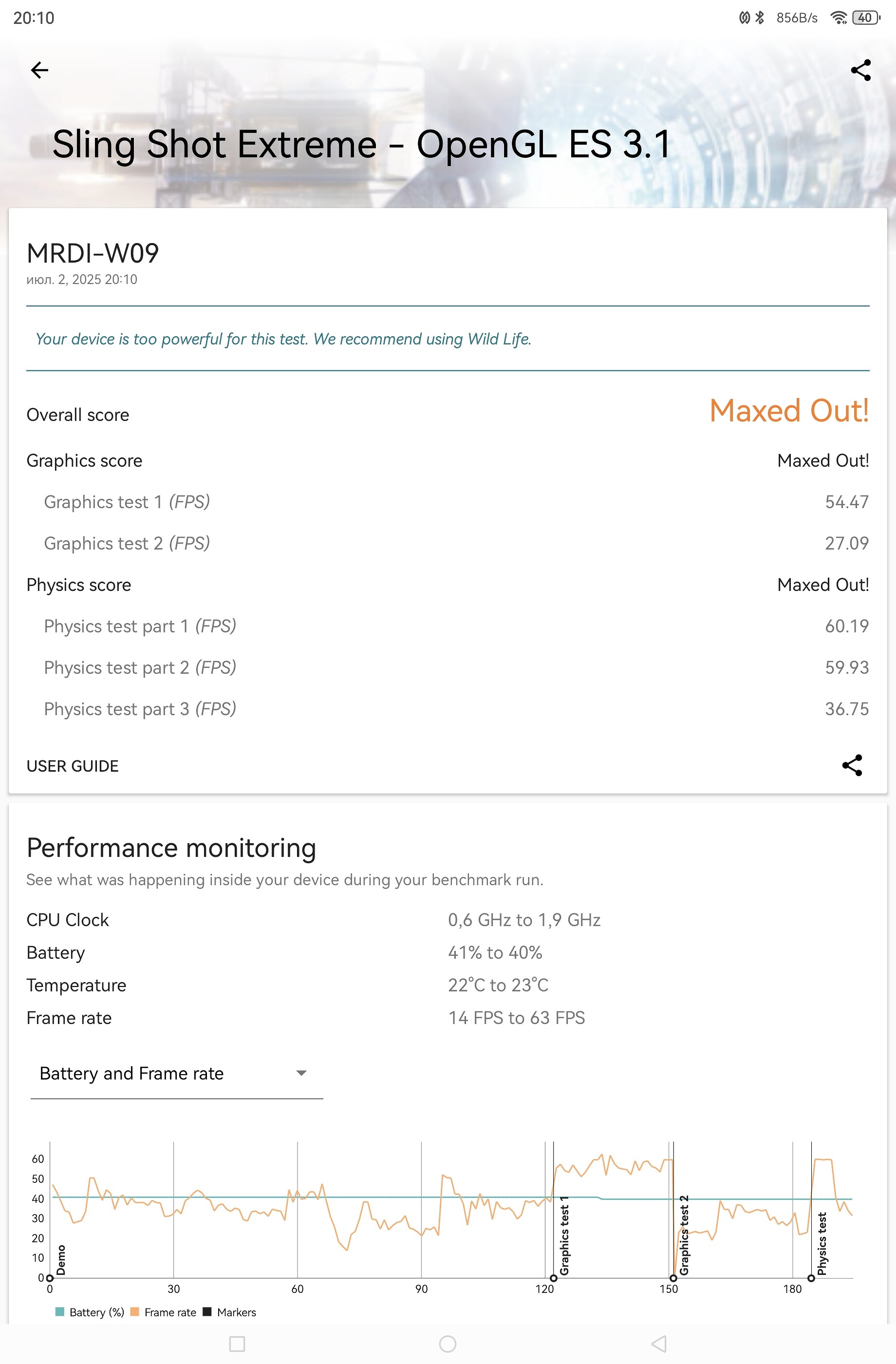Tap the battery indicator in status bar
The height and width of the screenshot is (1364, 896).
coord(866,18)
